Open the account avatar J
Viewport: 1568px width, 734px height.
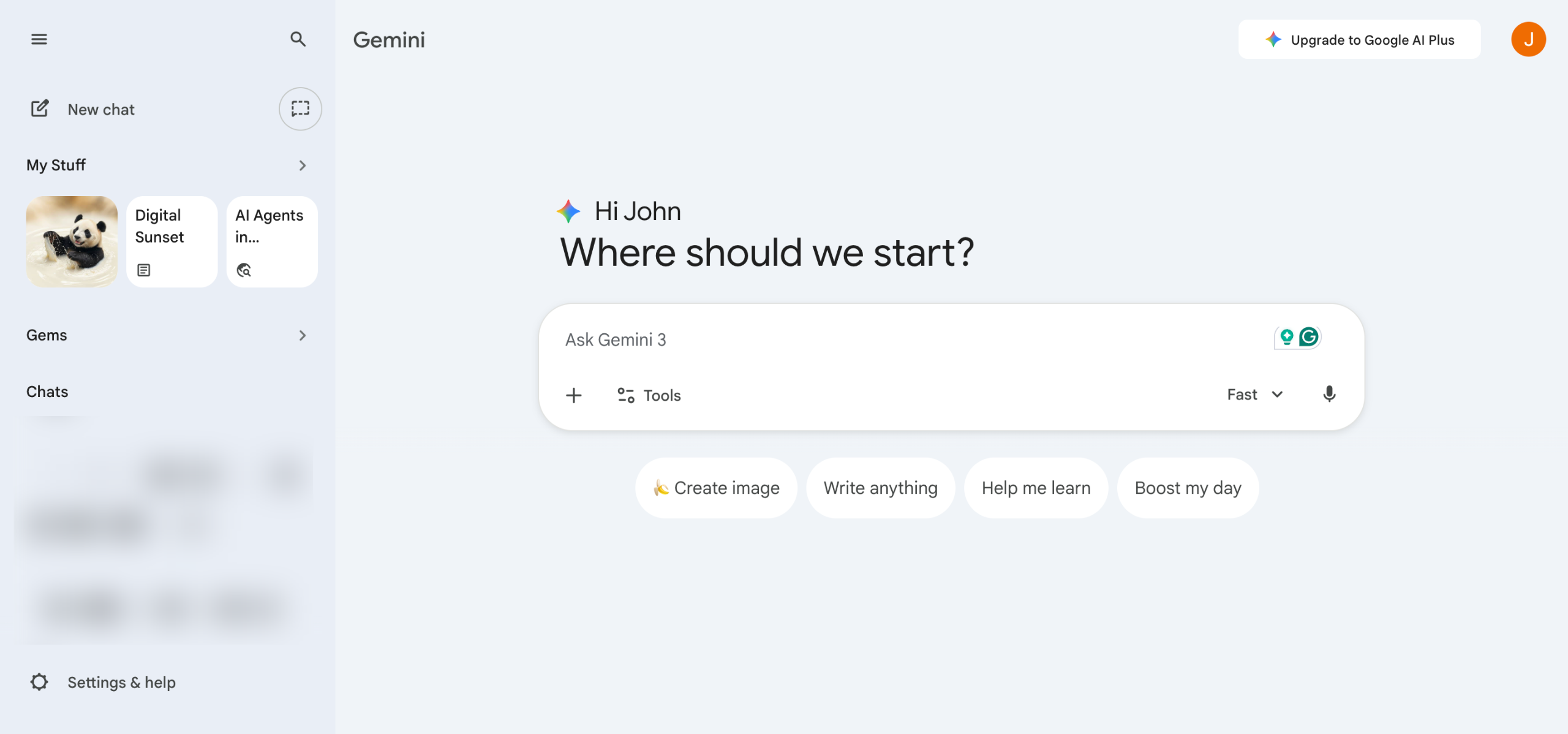1528,39
